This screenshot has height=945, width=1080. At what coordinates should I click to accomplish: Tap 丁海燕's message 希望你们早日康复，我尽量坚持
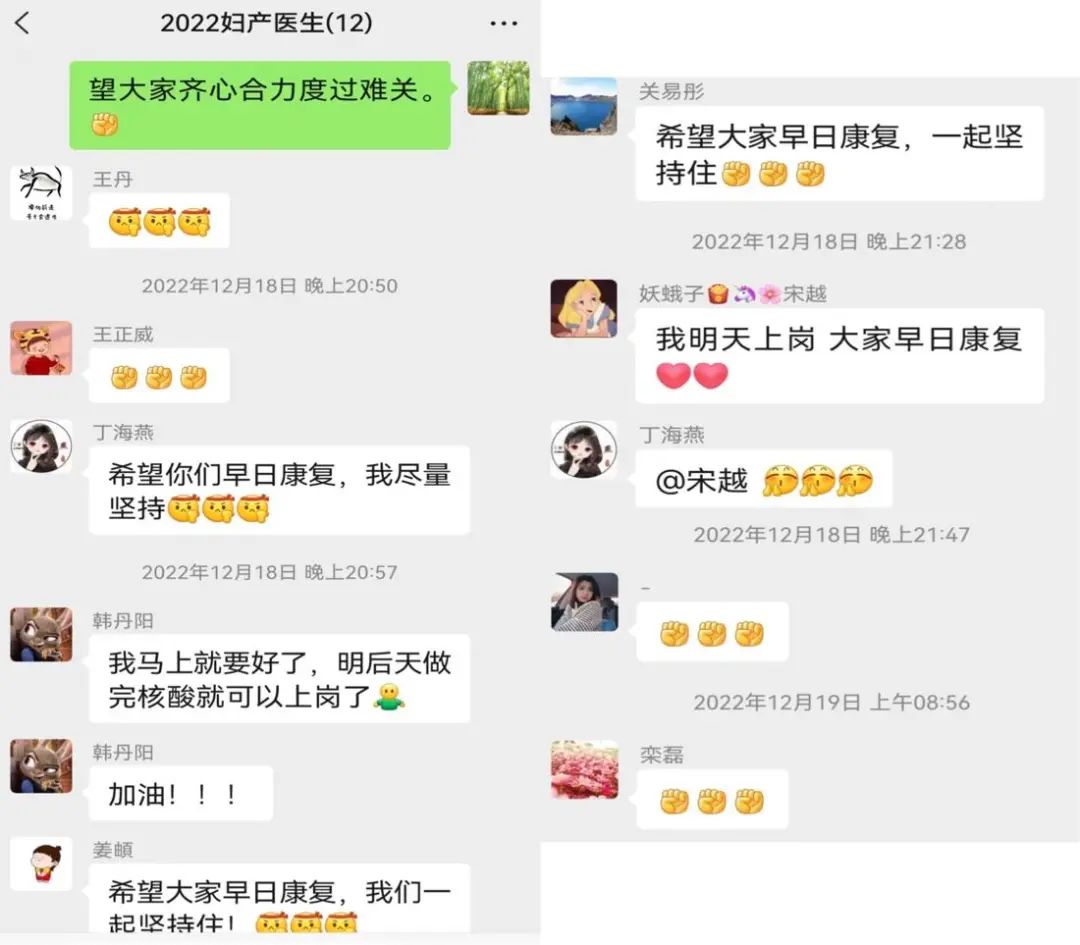(280, 490)
